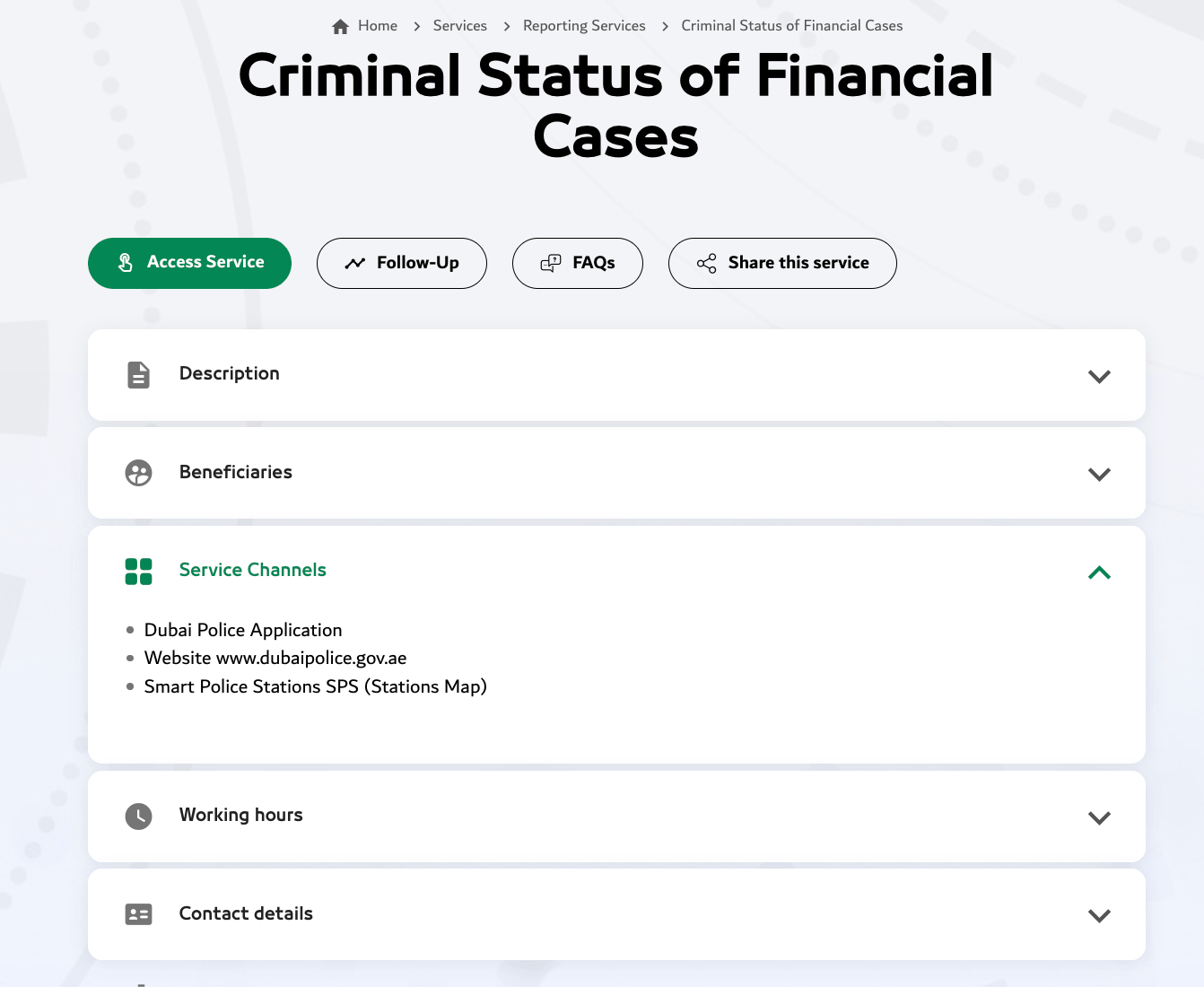1204x987 pixels.
Task: Click the speech bubble icon on FAQs button
Action: click(550, 263)
